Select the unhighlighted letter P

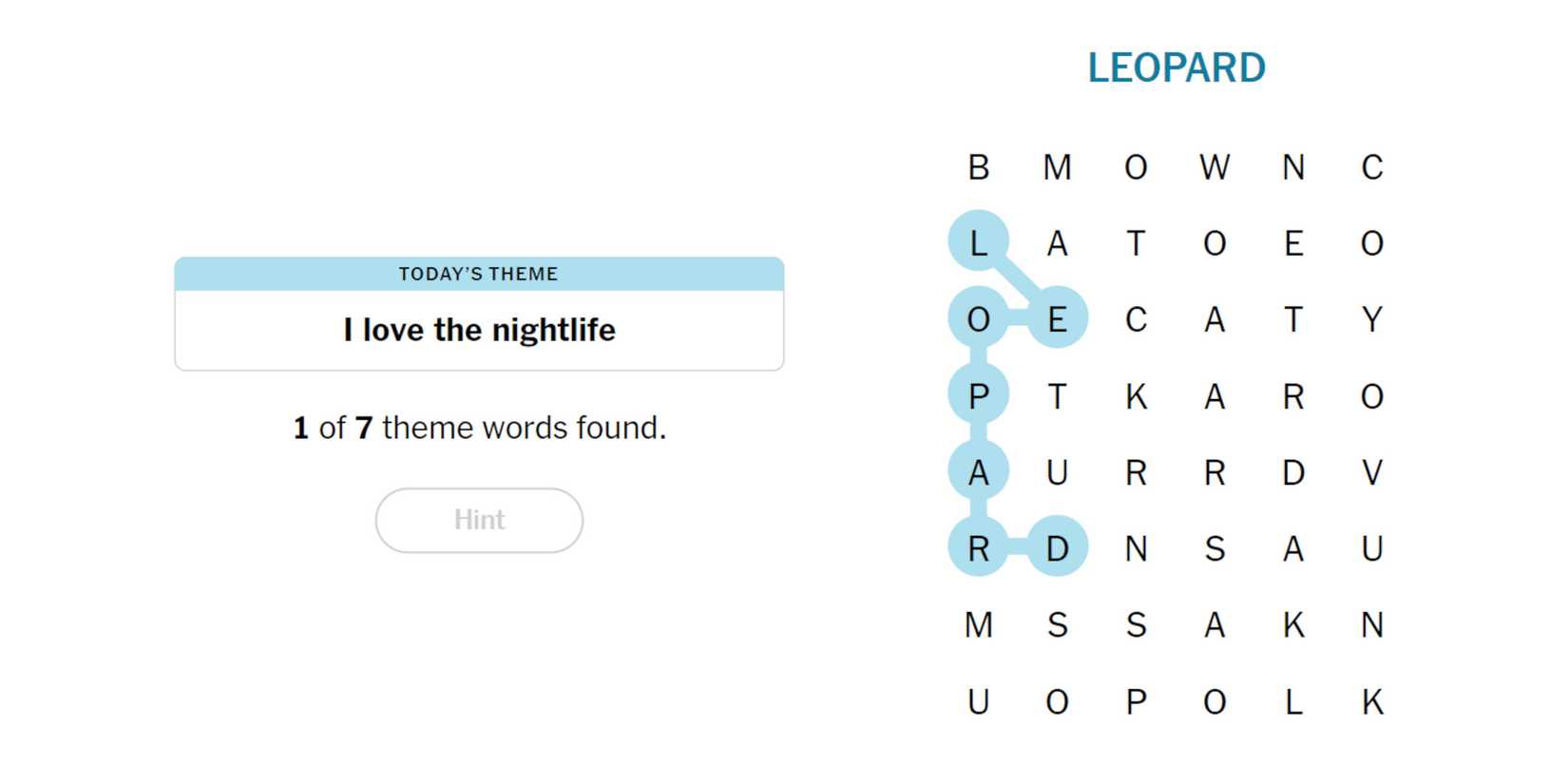point(1136,701)
